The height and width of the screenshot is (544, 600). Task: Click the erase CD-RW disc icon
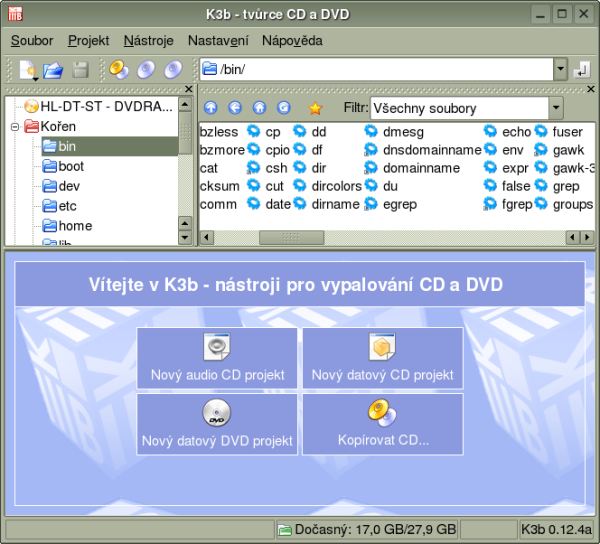click(146, 70)
